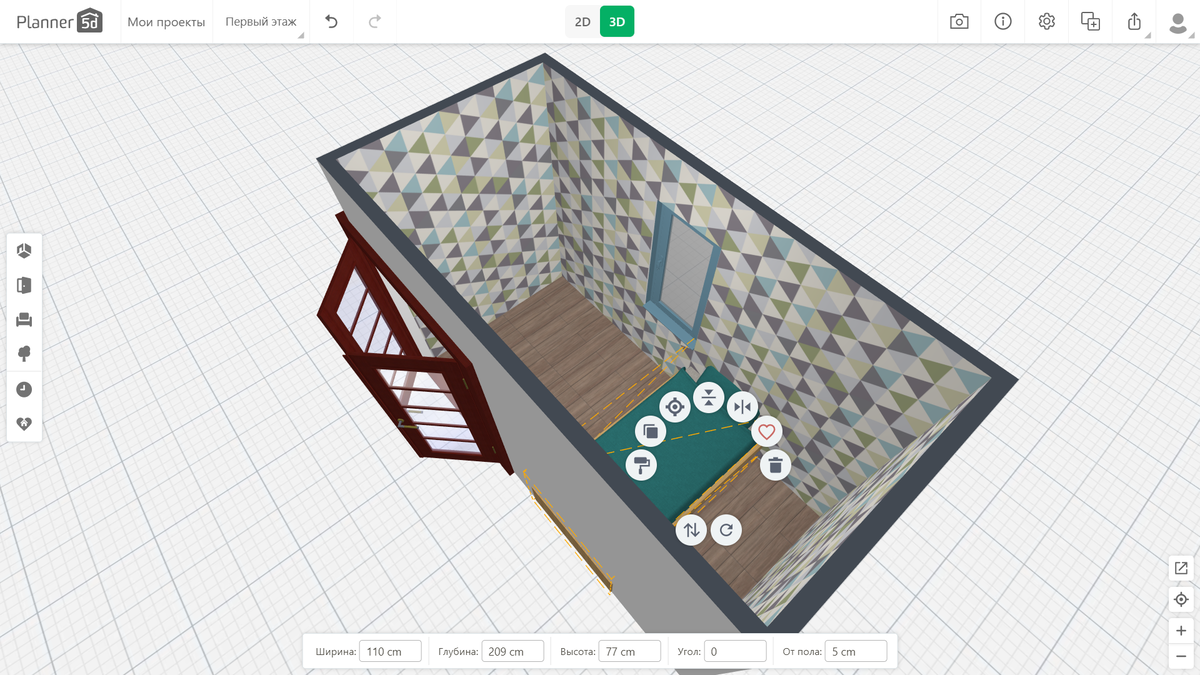
Task: Switch to 3D view
Action: [617, 21]
